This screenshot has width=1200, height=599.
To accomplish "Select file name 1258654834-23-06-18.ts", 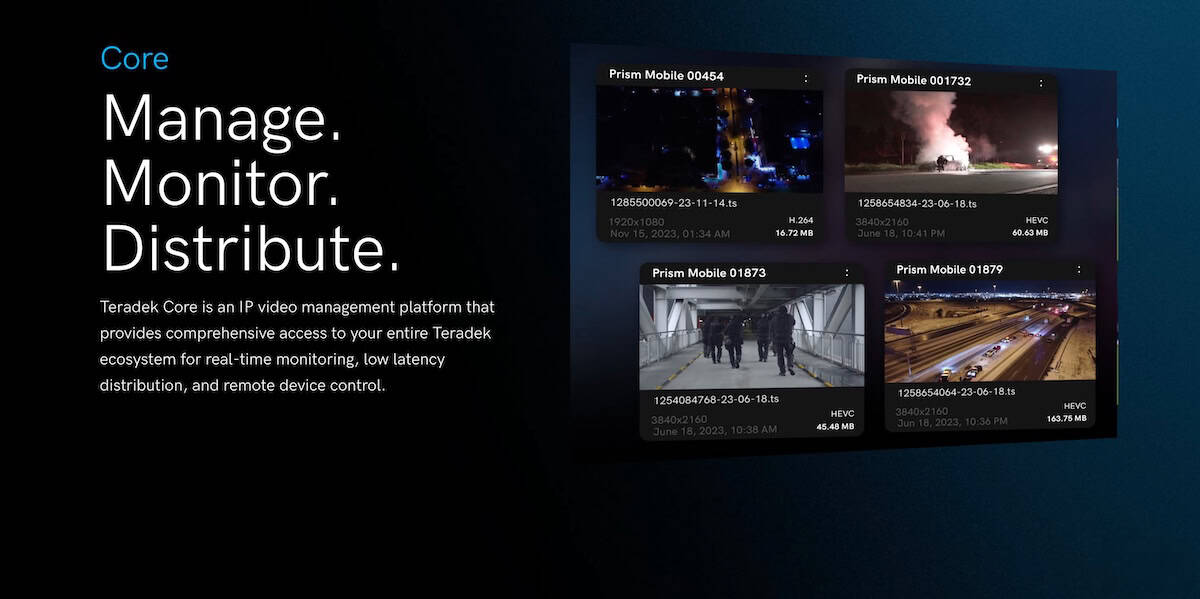I will coord(917,203).
